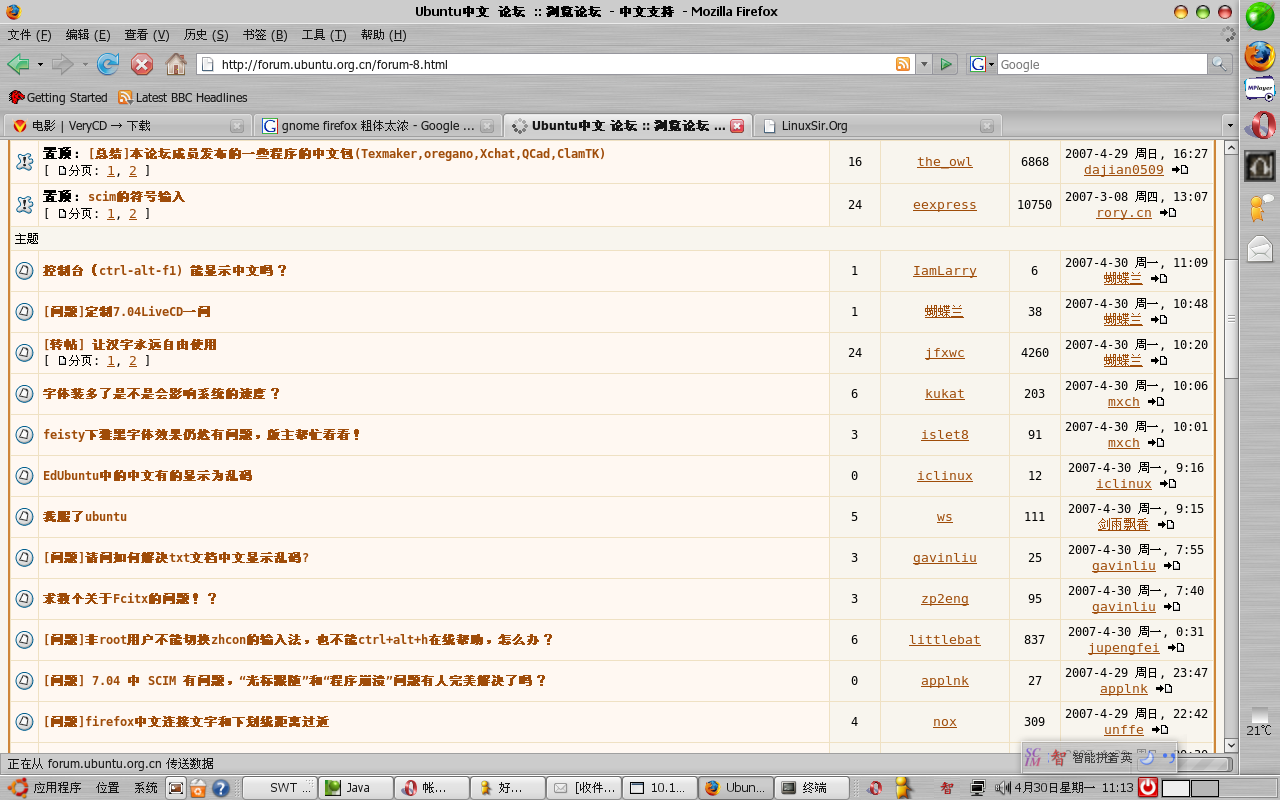Open the yellow figure messenger dock icon
Screen dimensions: 1280x800
coord(1260,207)
